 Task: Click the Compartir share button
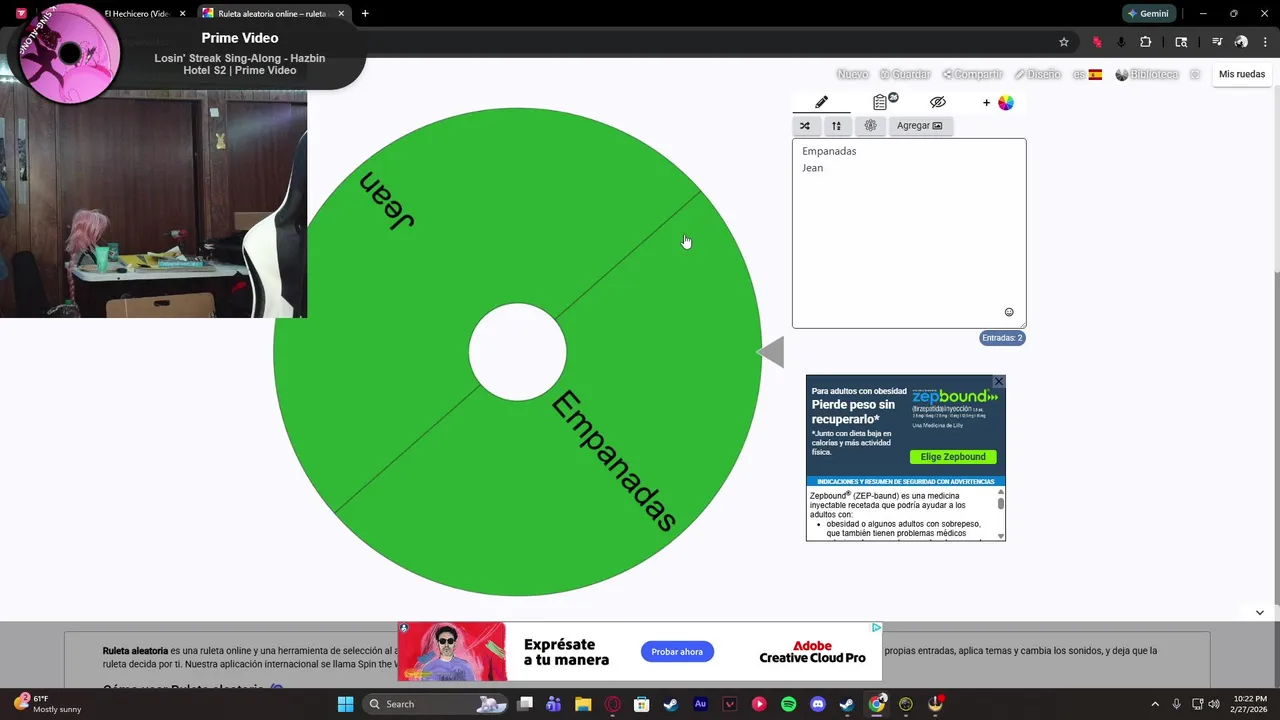pos(972,75)
